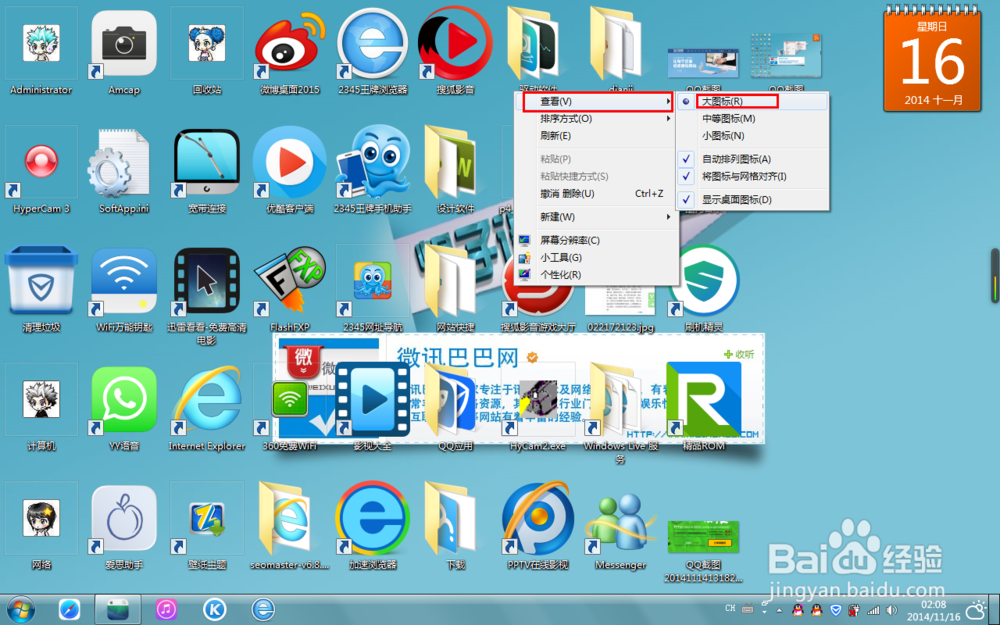Expand the 新建(W) submenu
This screenshot has width=1000, height=625.
[x=597, y=217]
